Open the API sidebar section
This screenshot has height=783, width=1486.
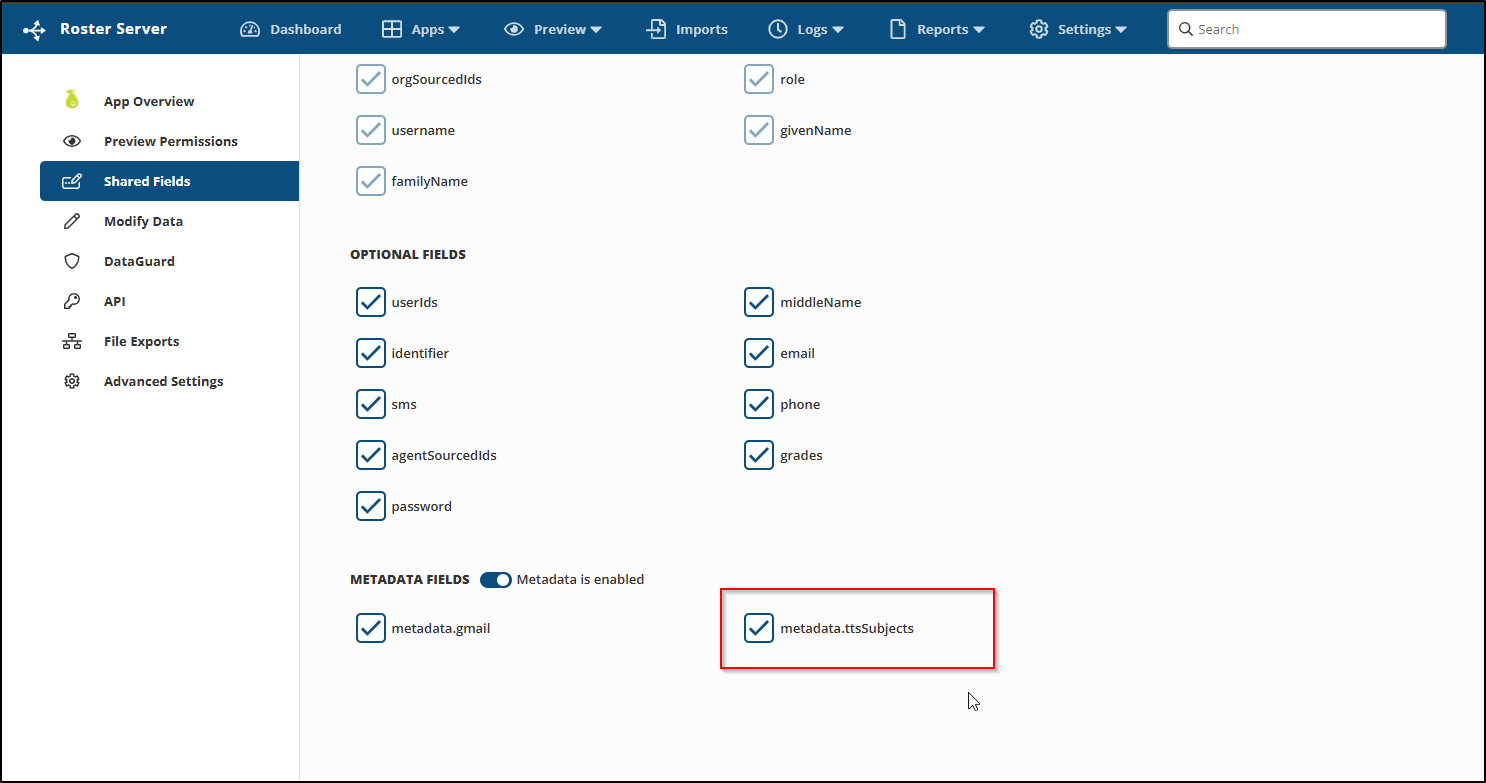tap(169, 301)
